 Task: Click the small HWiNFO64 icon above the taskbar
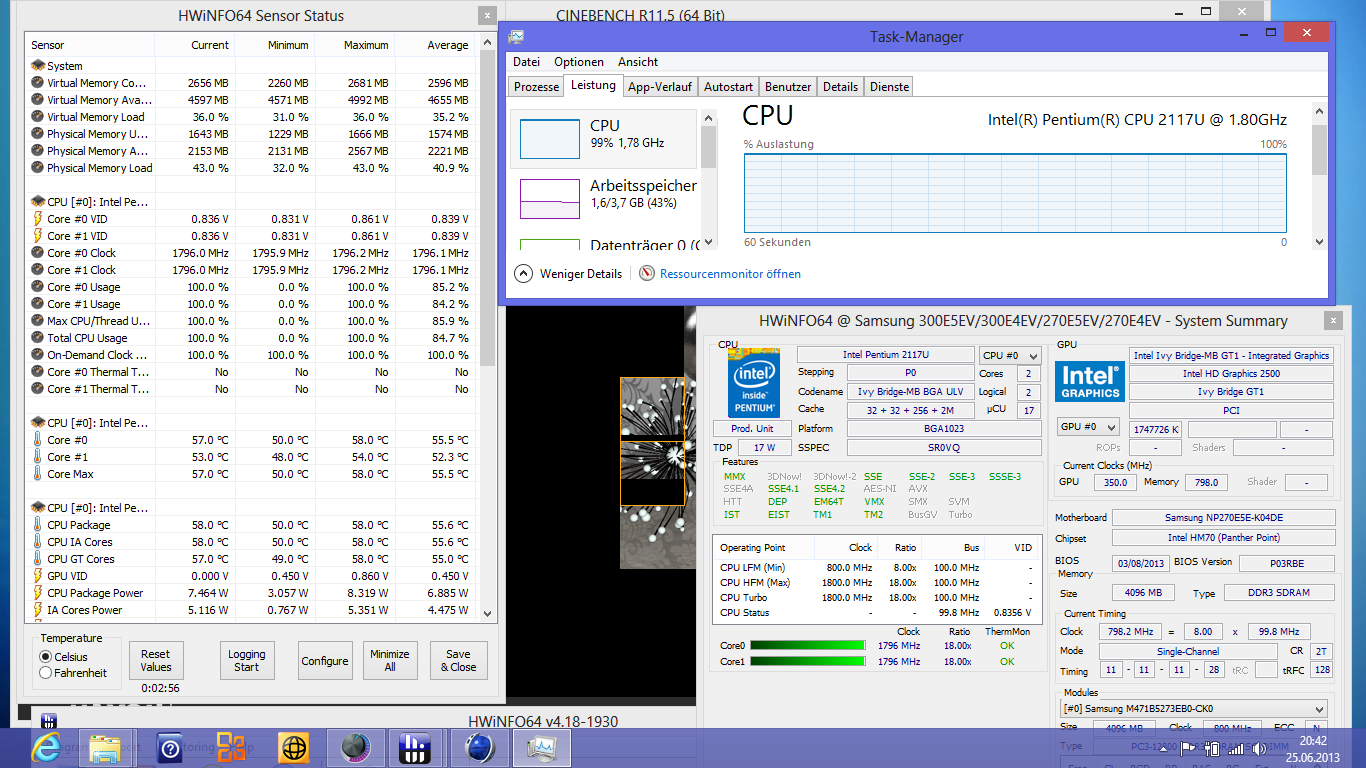pos(47,720)
